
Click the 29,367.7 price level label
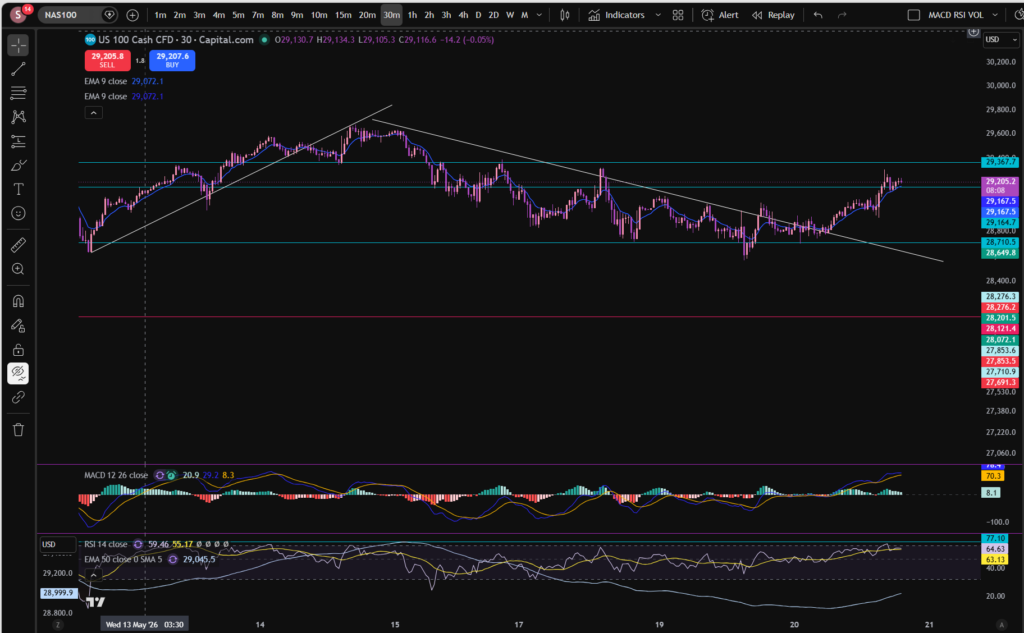pos(1000,162)
